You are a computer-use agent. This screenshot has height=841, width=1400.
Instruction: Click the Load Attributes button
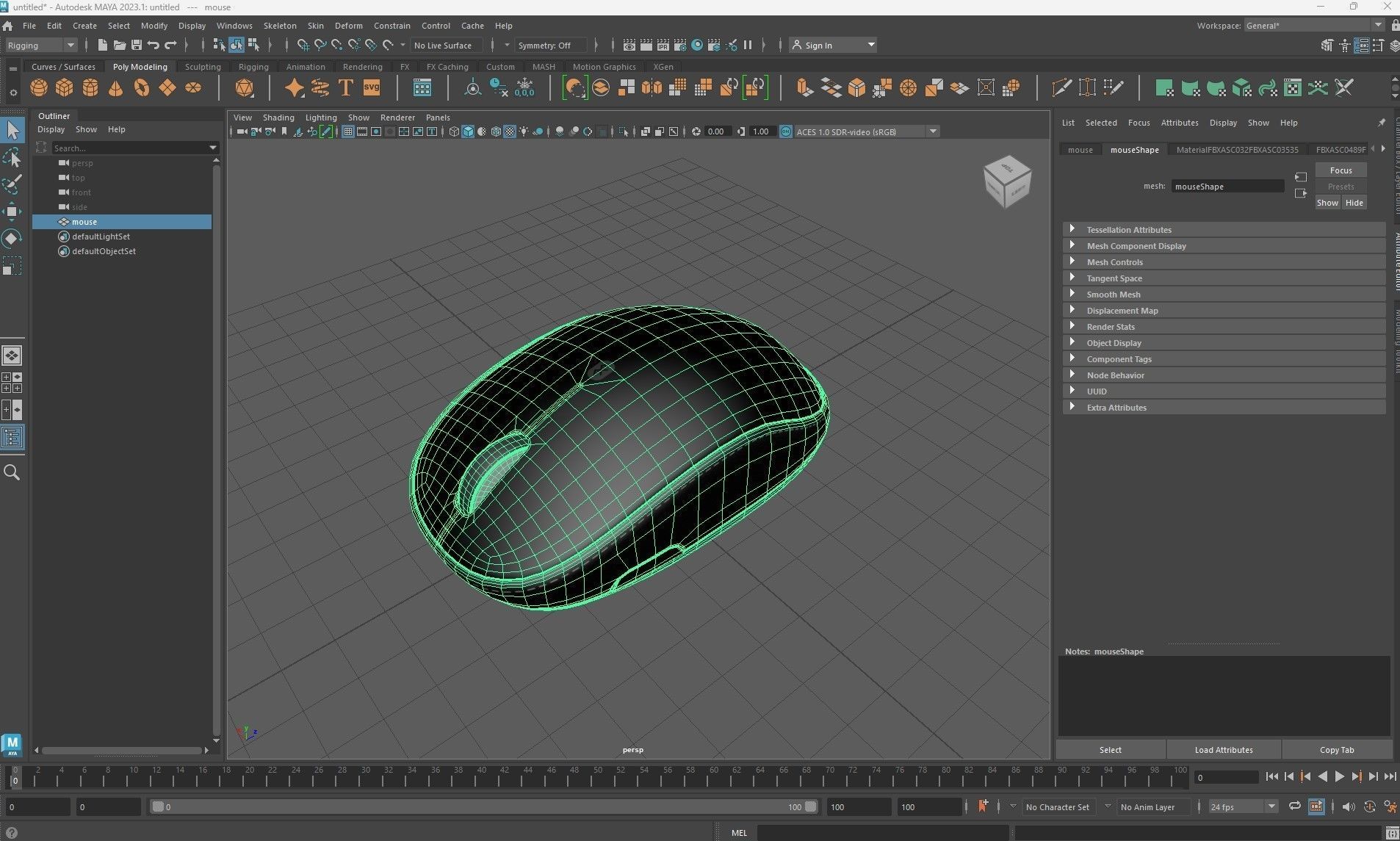pyautogui.click(x=1224, y=750)
